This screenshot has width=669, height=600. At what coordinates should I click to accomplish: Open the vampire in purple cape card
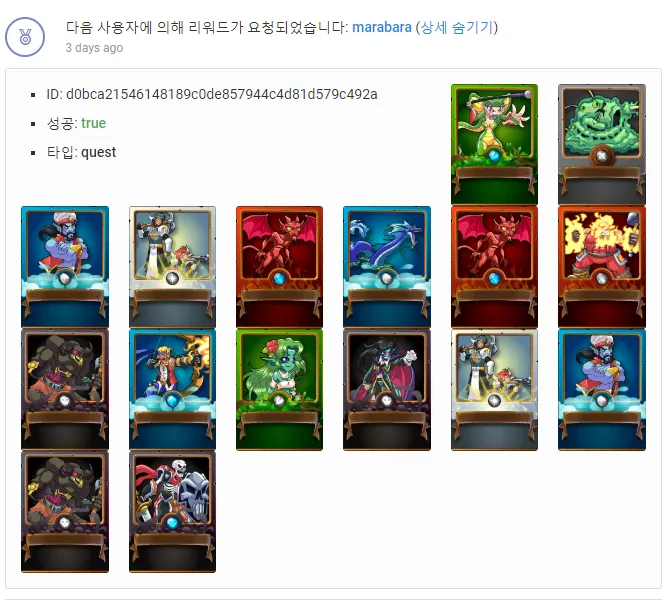coord(387,389)
